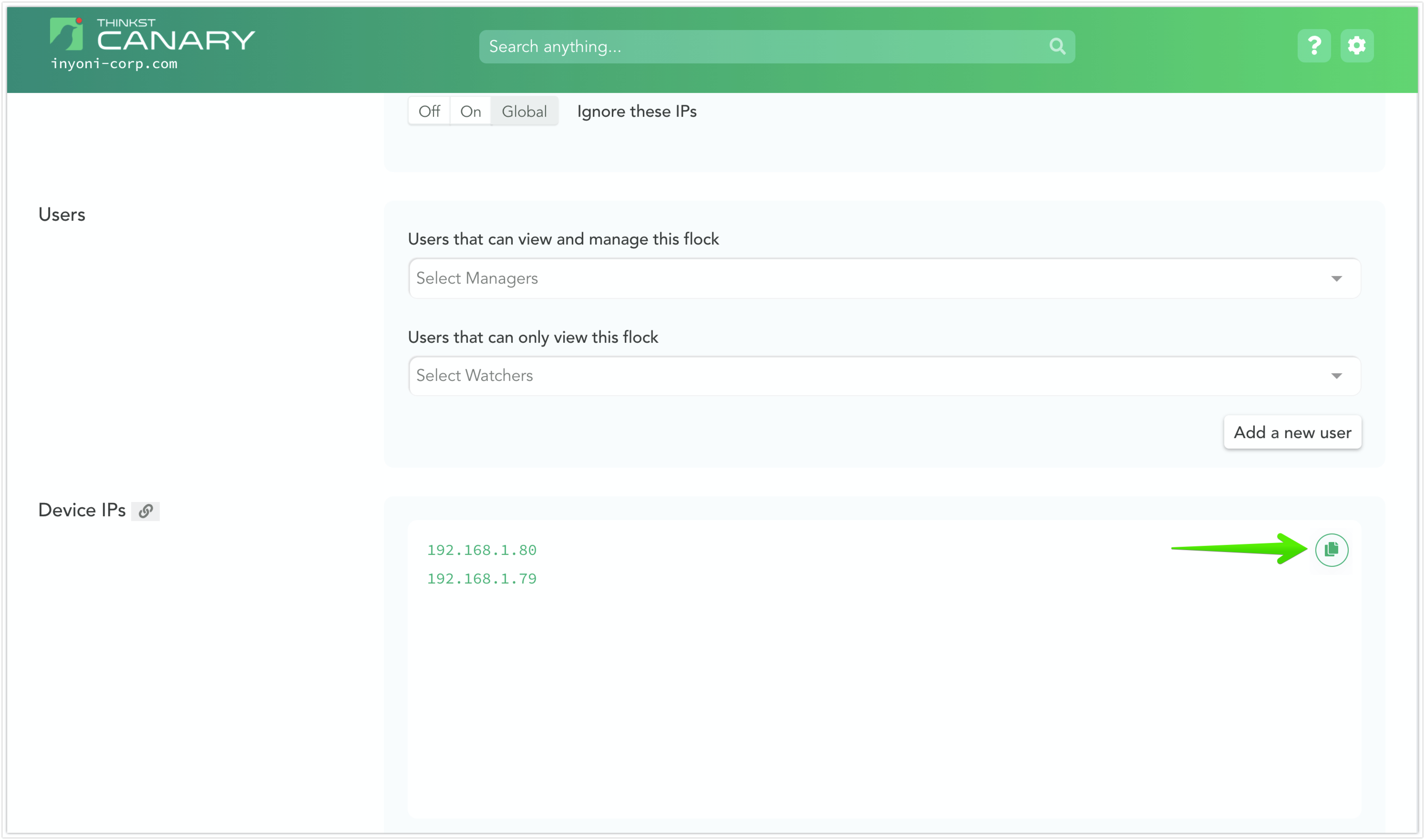
Task: Open the Select Managers dropdown
Action: pos(884,278)
